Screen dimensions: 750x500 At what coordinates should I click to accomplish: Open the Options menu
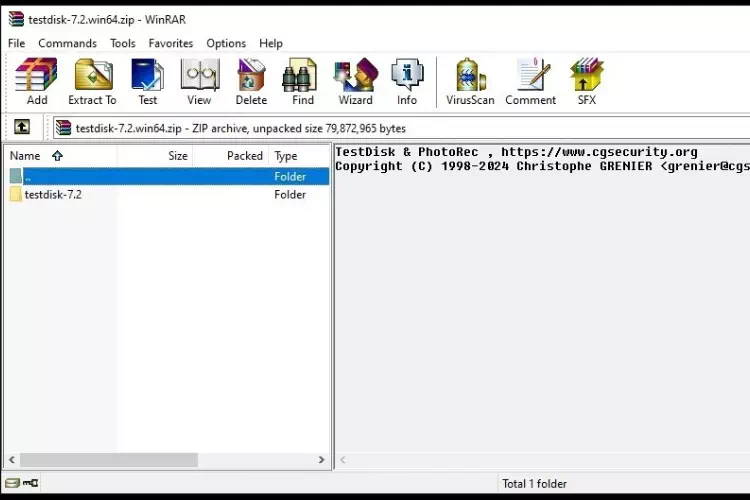pyautogui.click(x=226, y=43)
